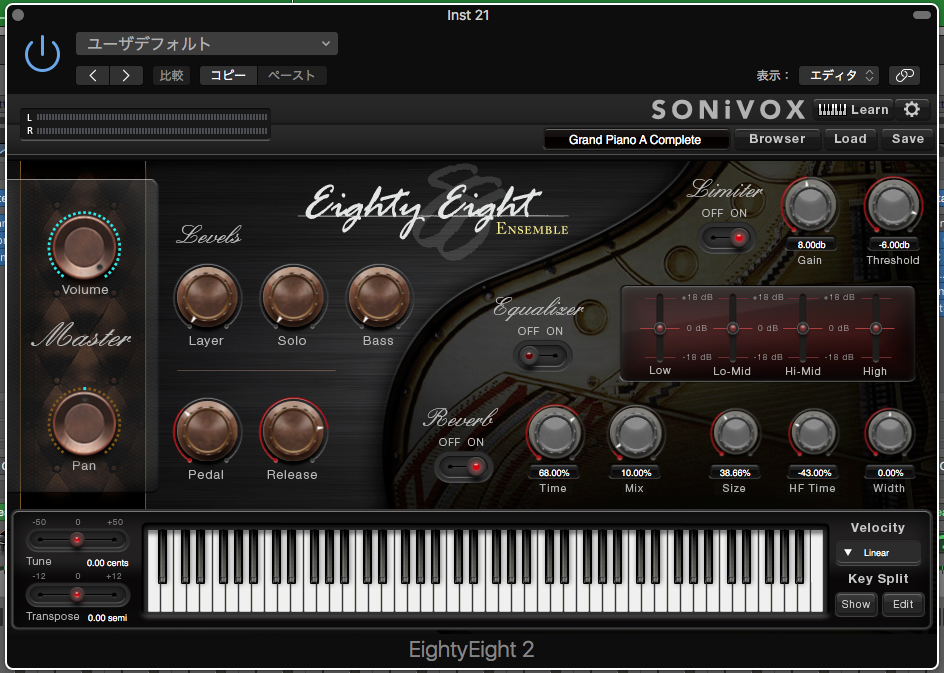Screen dimensions: 944x673
Task: Open the preset Browser
Action: pos(777,139)
